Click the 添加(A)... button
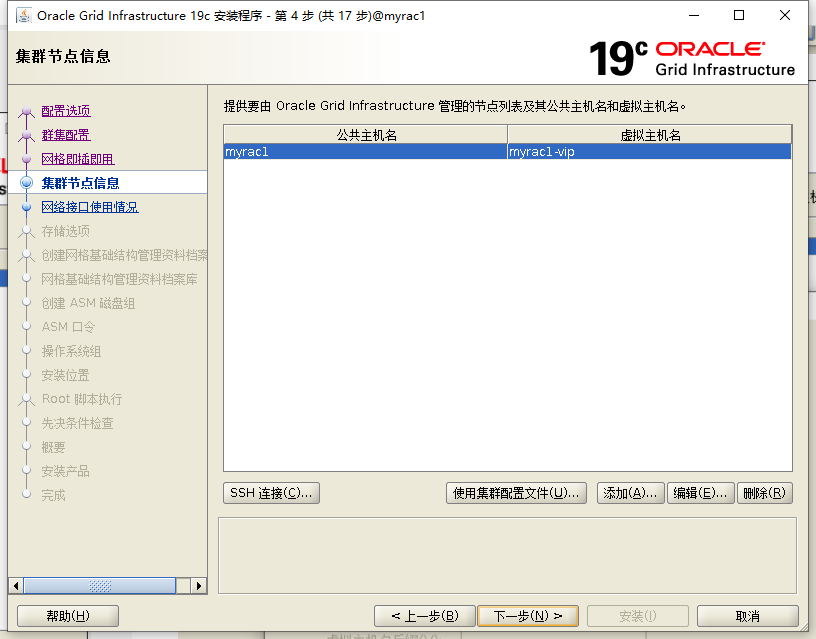The height and width of the screenshot is (639, 816). 630,493
